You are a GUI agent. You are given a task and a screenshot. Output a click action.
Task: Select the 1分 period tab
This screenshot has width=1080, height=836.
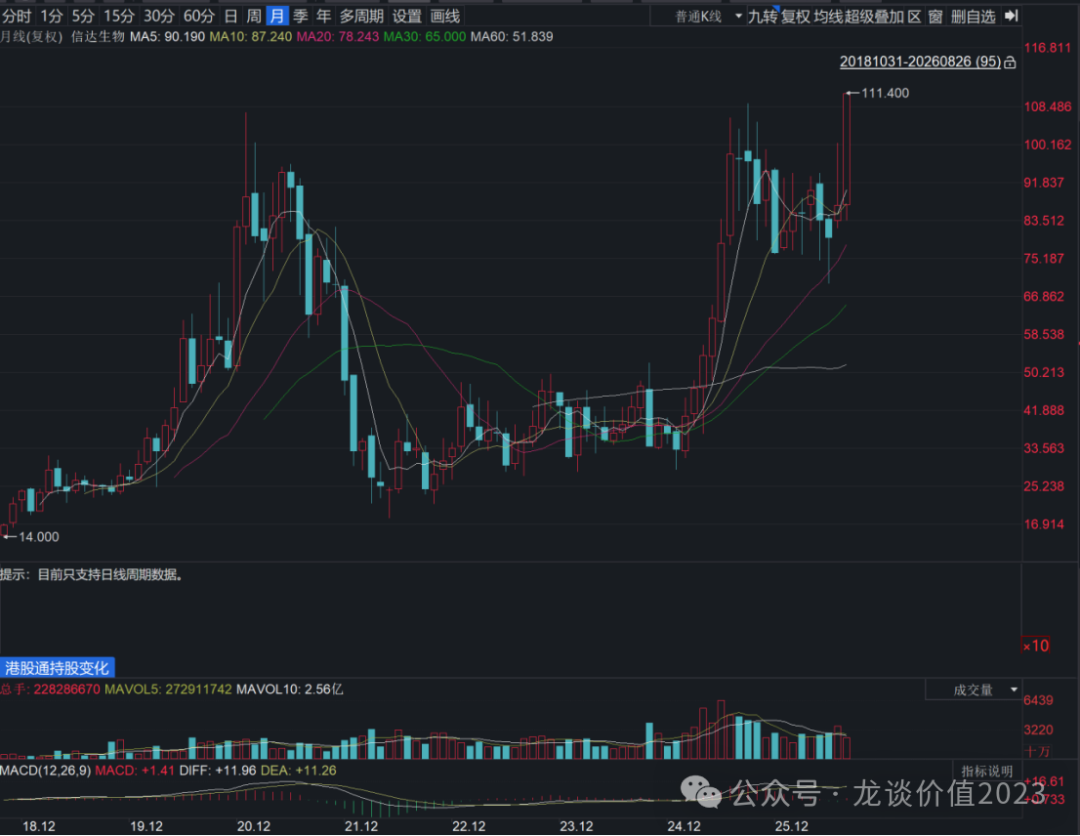tap(52, 16)
